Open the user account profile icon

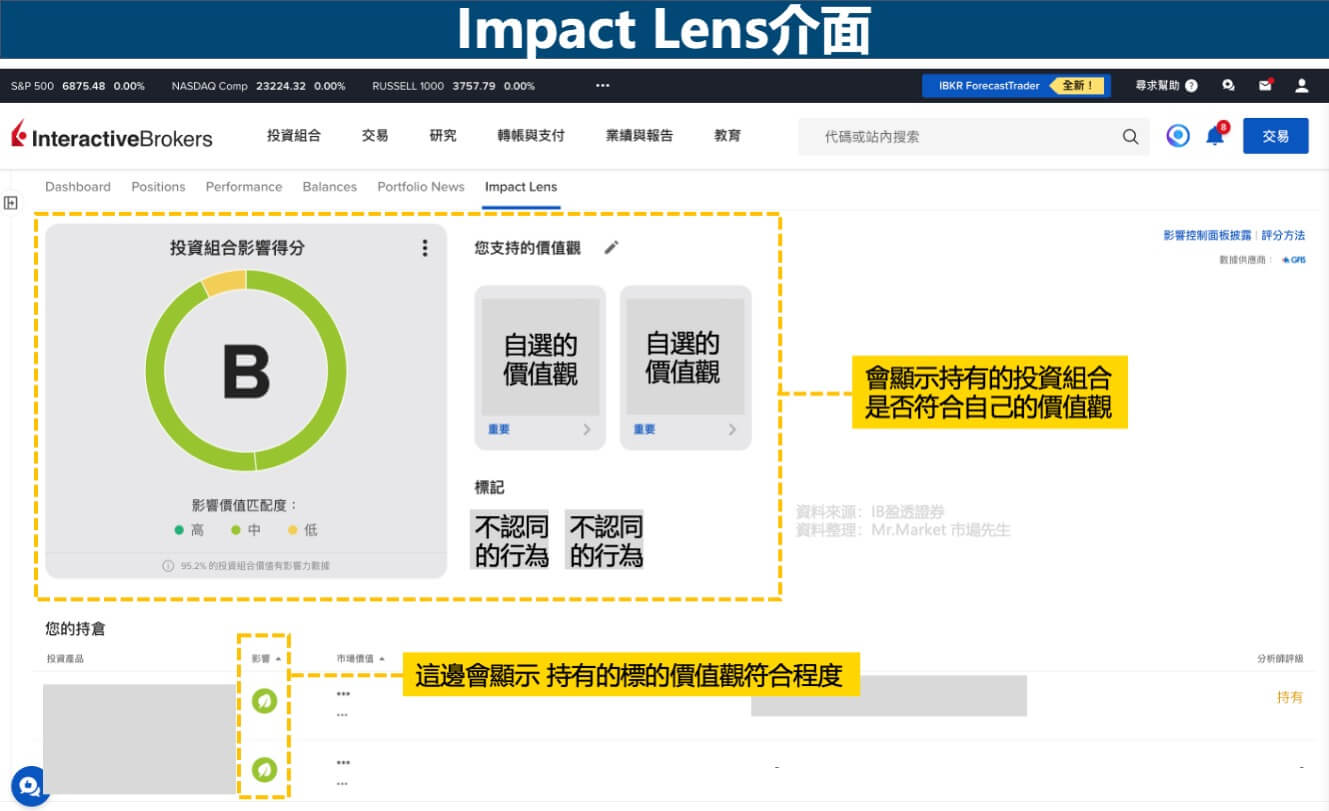(1301, 86)
